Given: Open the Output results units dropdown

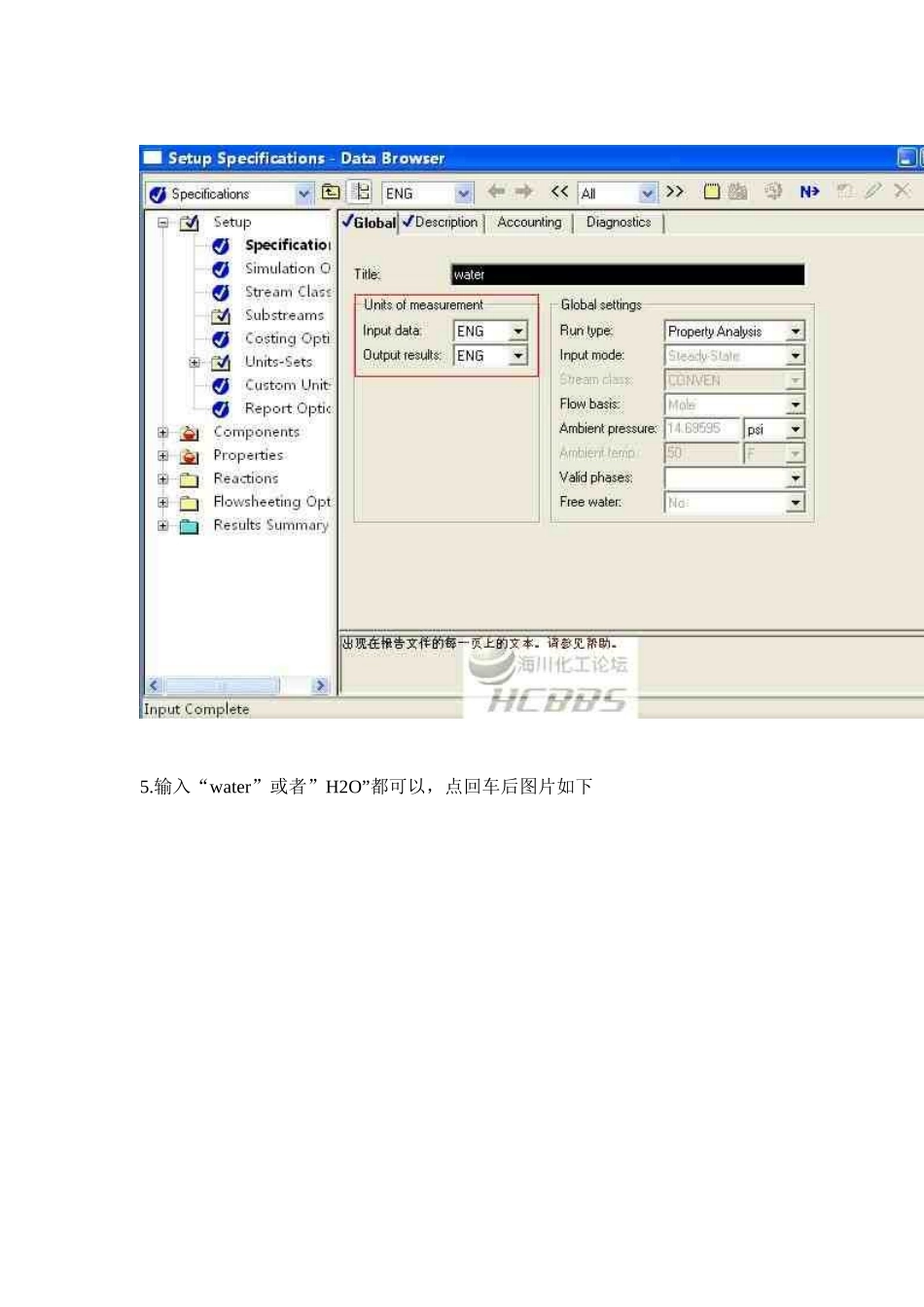Looking at the screenshot, I should point(518,356).
